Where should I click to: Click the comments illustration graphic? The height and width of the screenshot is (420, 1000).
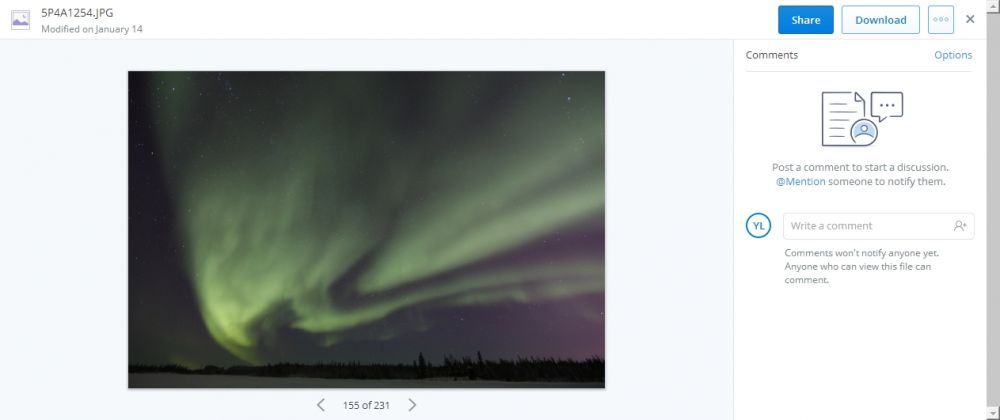click(x=862, y=119)
